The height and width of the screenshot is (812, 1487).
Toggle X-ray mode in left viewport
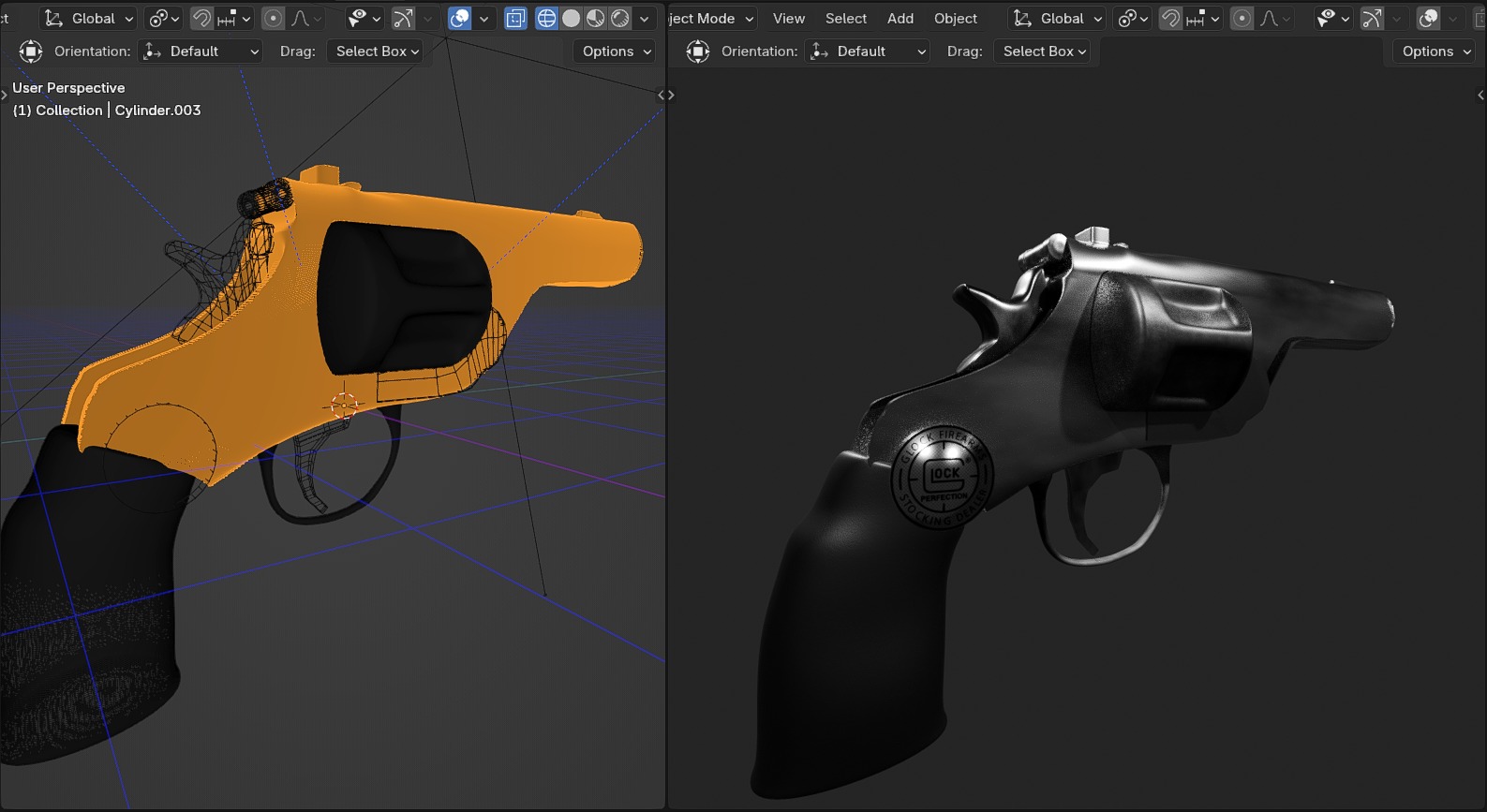pos(515,19)
